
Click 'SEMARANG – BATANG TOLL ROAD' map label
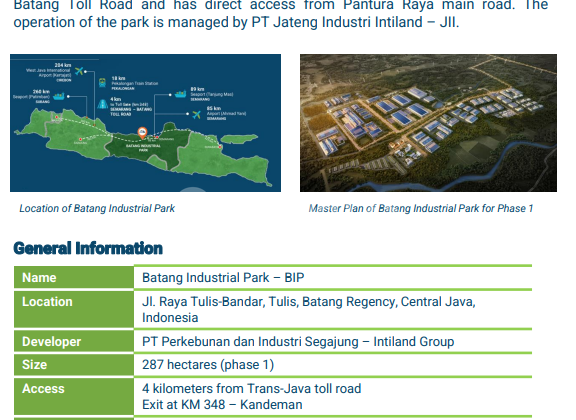tap(131, 112)
